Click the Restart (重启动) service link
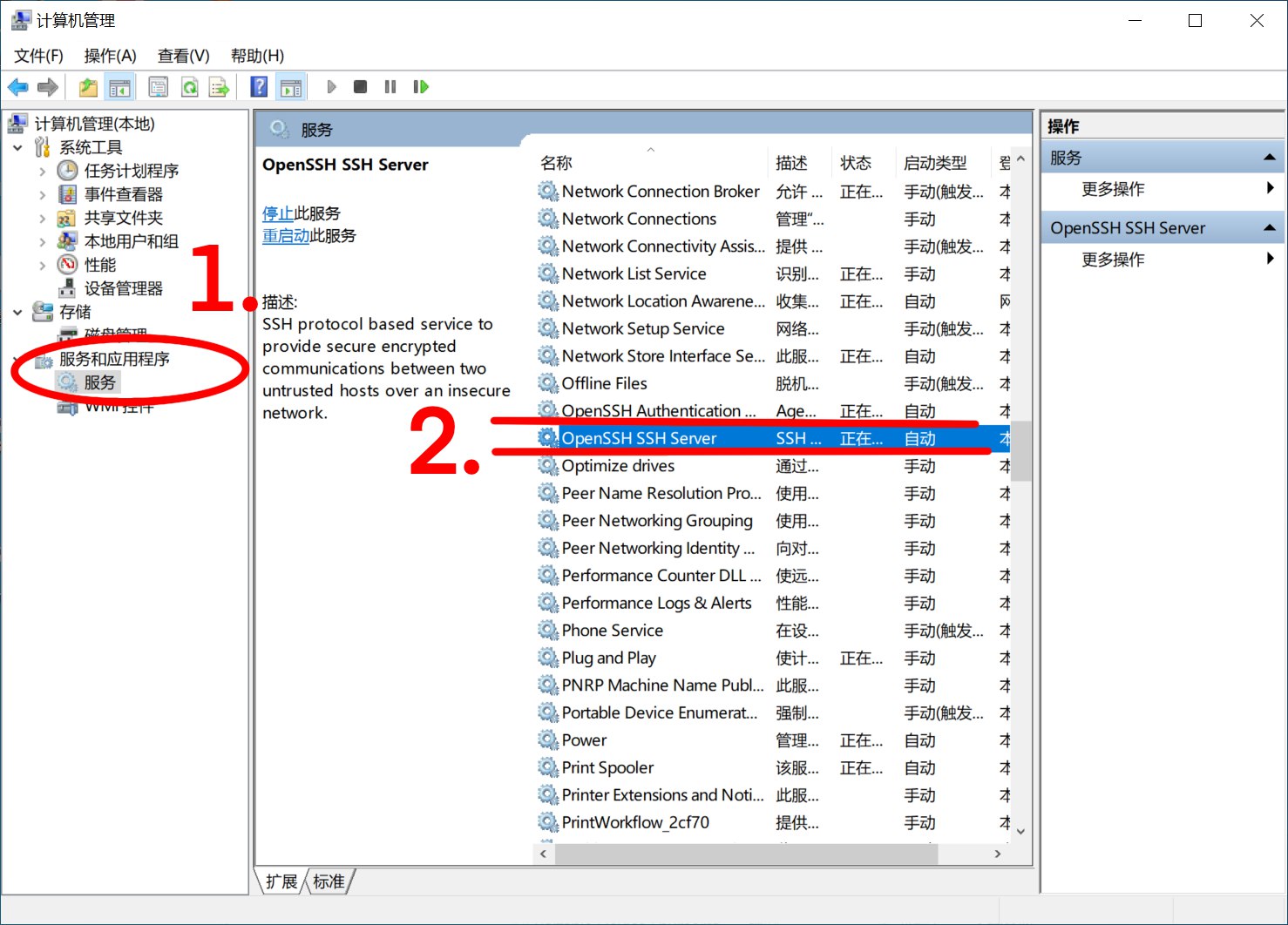This screenshot has height=925, width=1288. [x=286, y=235]
